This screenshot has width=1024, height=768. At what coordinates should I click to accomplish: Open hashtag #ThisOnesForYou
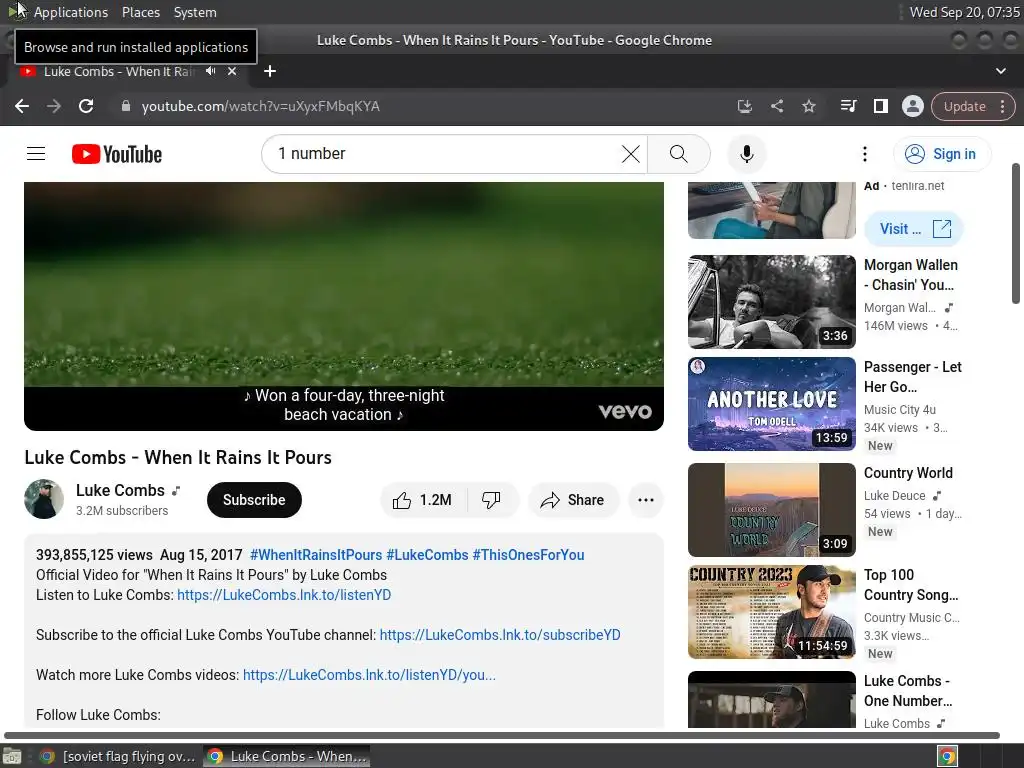(x=528, y=555)
